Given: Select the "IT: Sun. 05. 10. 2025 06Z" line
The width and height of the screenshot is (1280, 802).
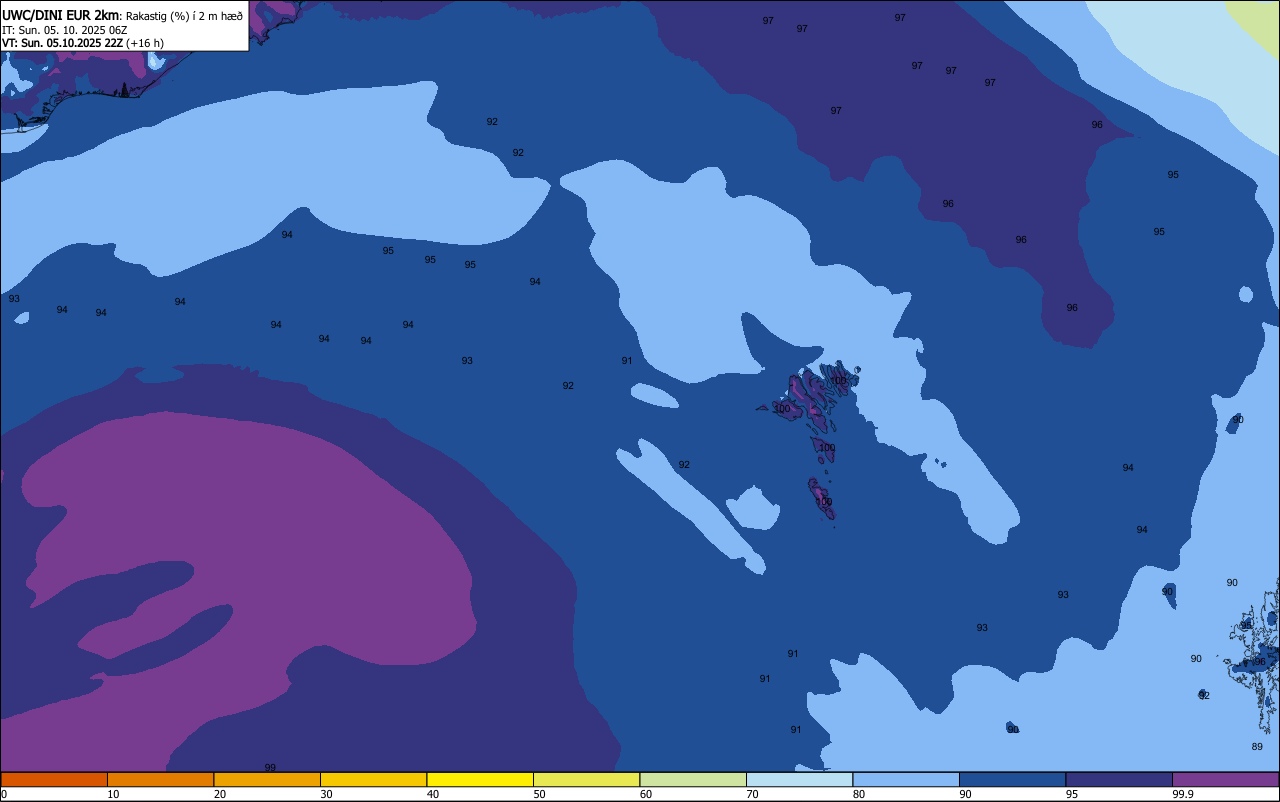Looking at the screenshot, I should click(x=64, y=30).
